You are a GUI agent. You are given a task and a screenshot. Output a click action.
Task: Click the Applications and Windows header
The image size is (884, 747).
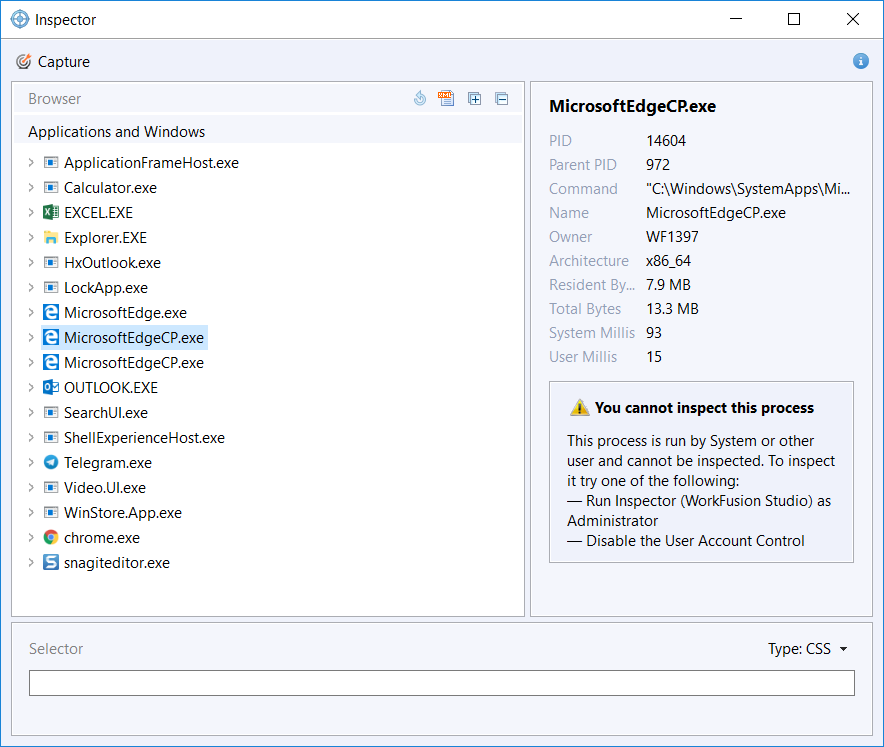pyautogui.click(x=117, y=131)
